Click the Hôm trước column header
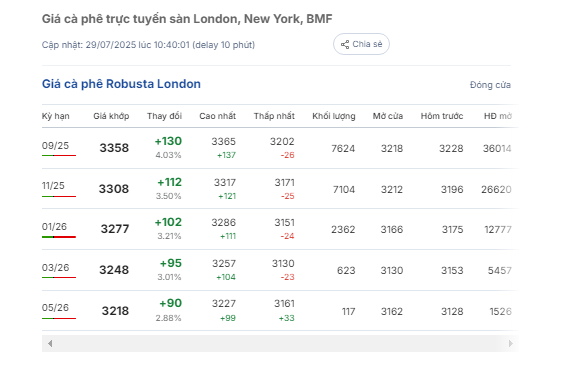This screenshot has width=562, height=370. [x=442, y=116]
